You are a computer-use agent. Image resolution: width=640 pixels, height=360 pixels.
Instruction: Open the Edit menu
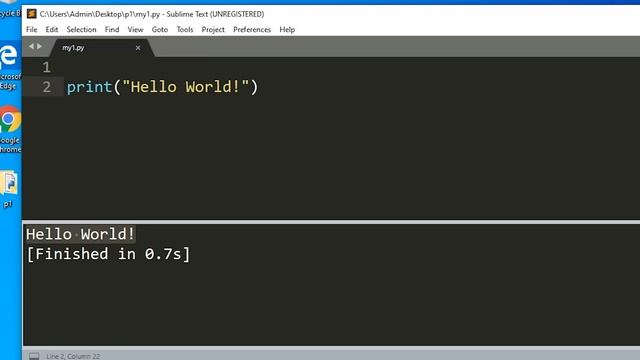click(52, 29)
